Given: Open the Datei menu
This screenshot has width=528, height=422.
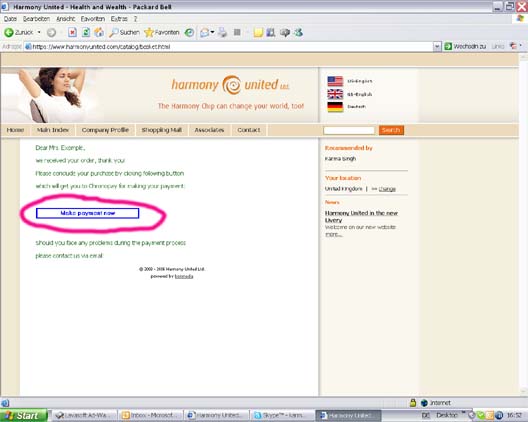Looking at the screenshot, I should coord(10,19).
